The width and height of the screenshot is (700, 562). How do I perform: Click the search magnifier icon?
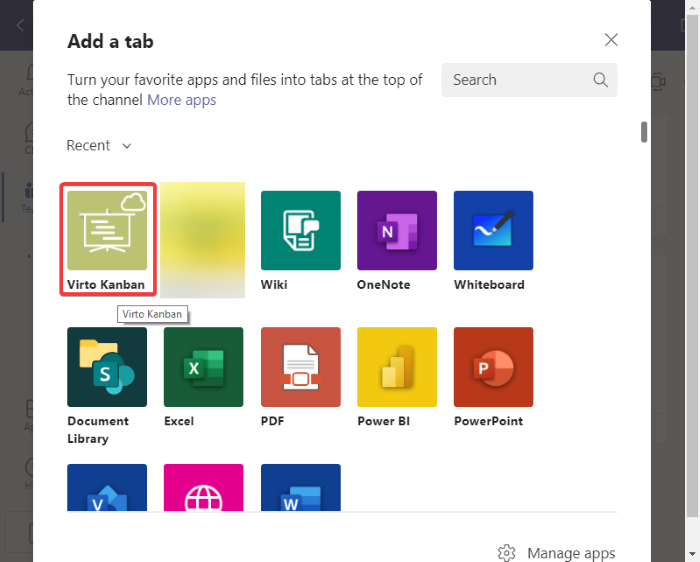[x=601, y=80]
